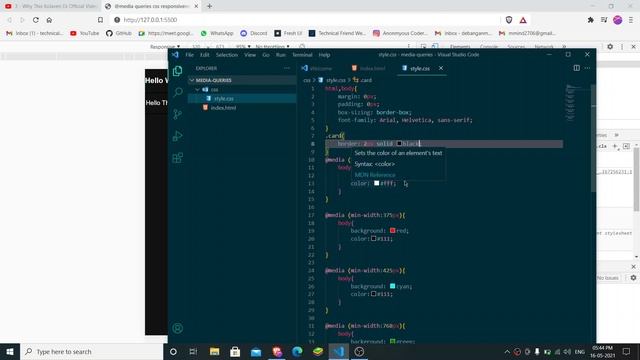Click the Explorer panel more actions ellipsis
This screenshot has height=360, width=640.
coord(287,68)
